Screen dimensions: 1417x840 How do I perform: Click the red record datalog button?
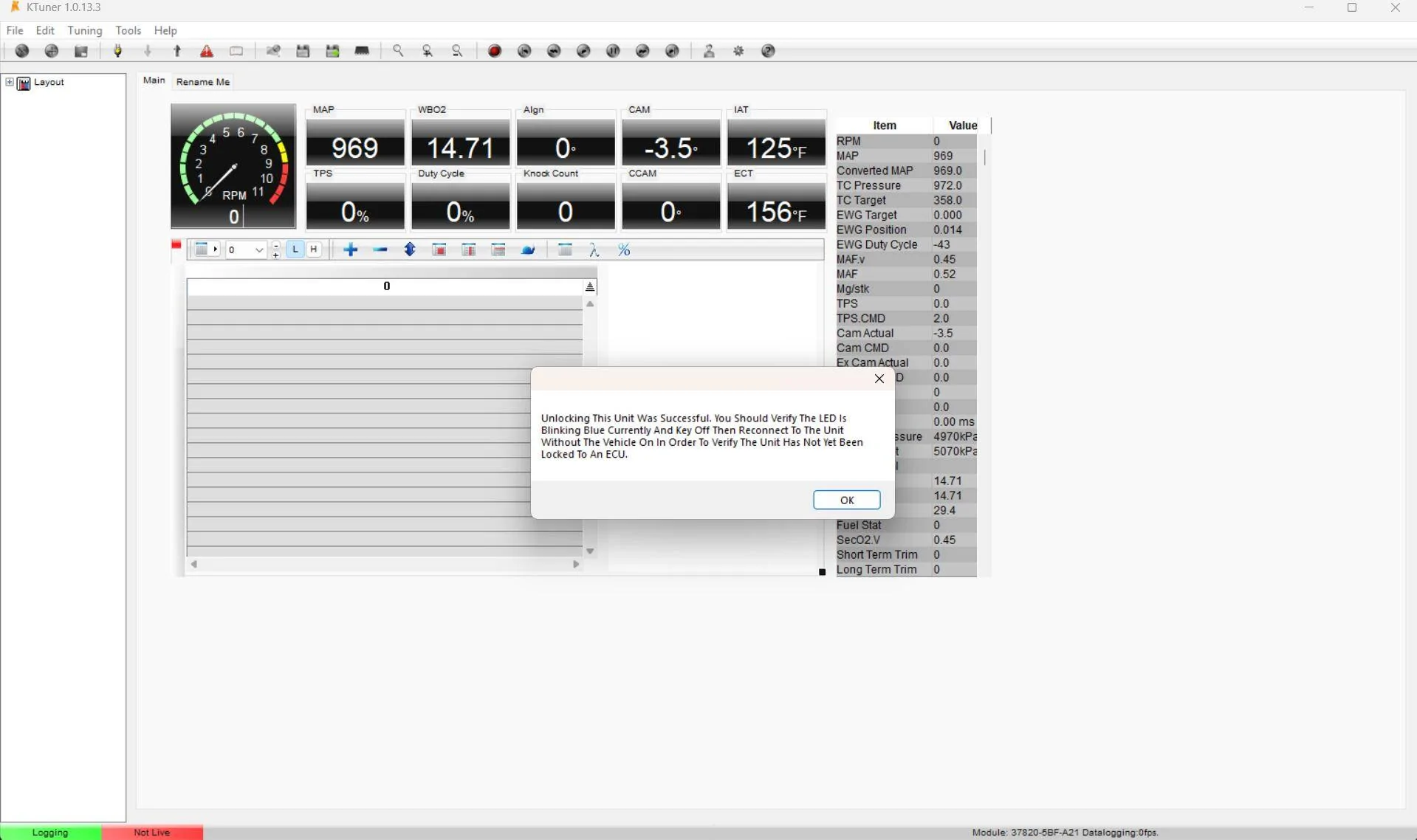(495, 51)
